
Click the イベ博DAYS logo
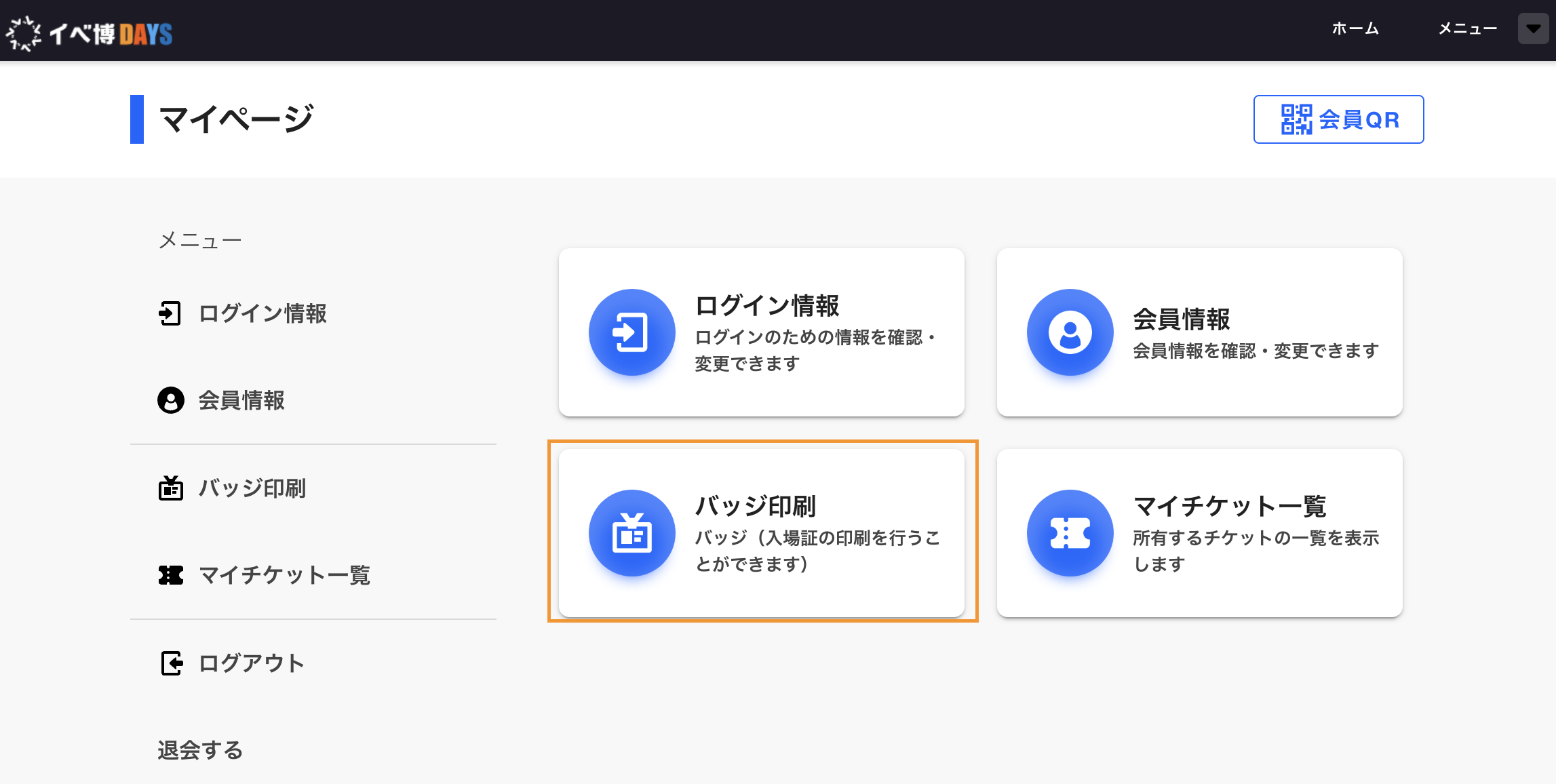pos(90,33)
